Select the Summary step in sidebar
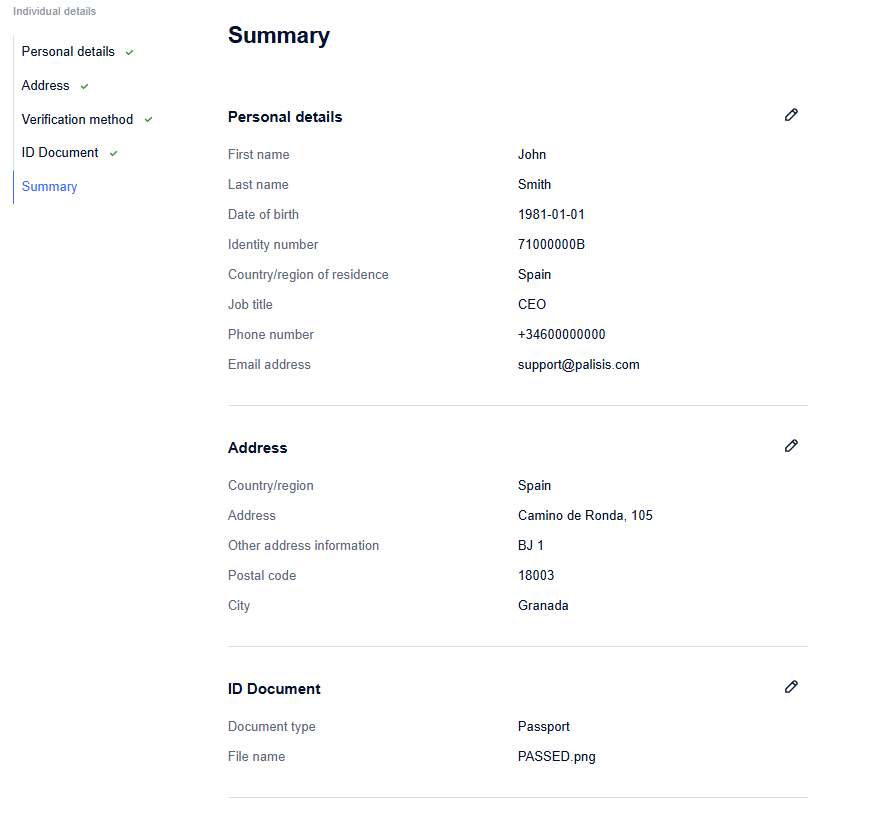Viewport: 880px width, 822px height. click(49, 187)
